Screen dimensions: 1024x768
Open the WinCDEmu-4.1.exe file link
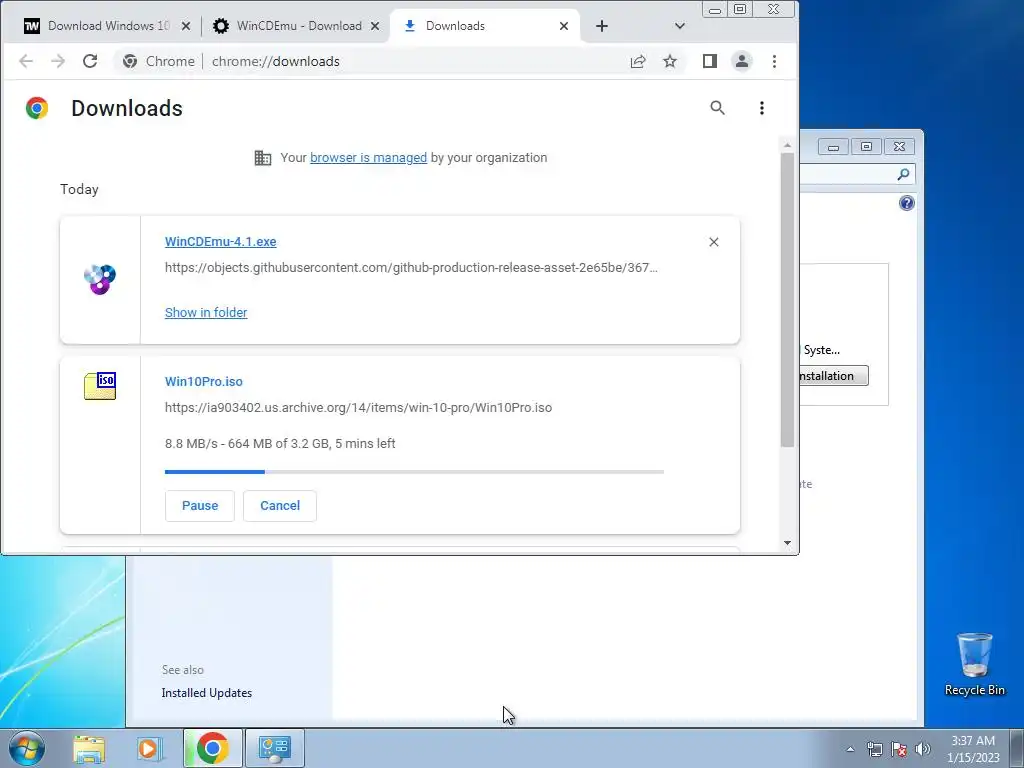point(221,242)
